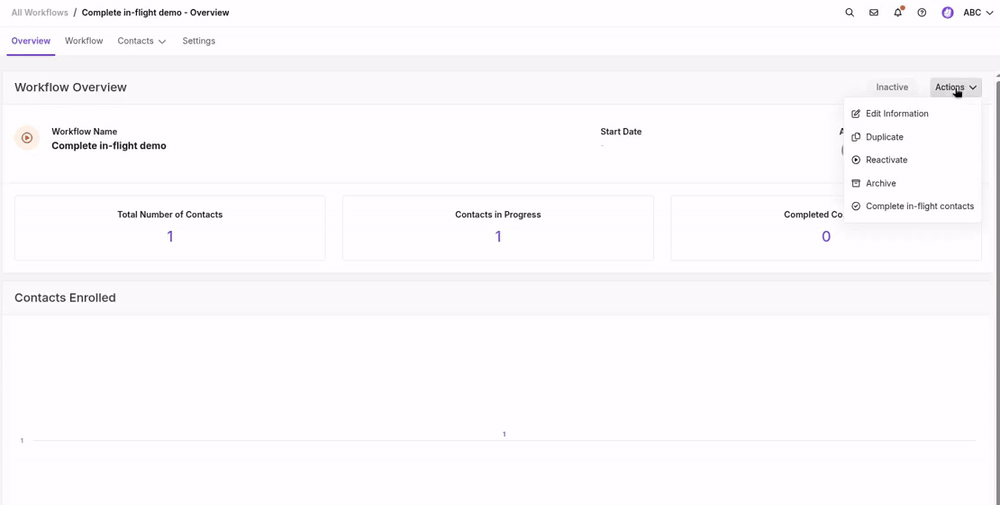This screenshot has width=1000, height=505.
Task: Open the help question mark icon
Action: (922, 13)
